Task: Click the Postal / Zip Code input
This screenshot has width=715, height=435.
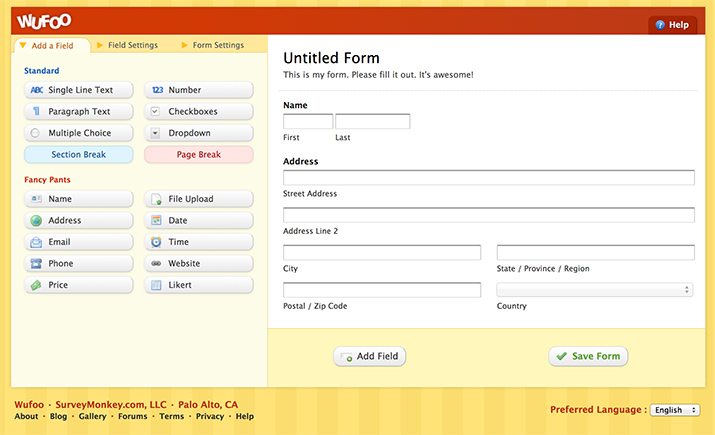Action: tap(382, 290)
